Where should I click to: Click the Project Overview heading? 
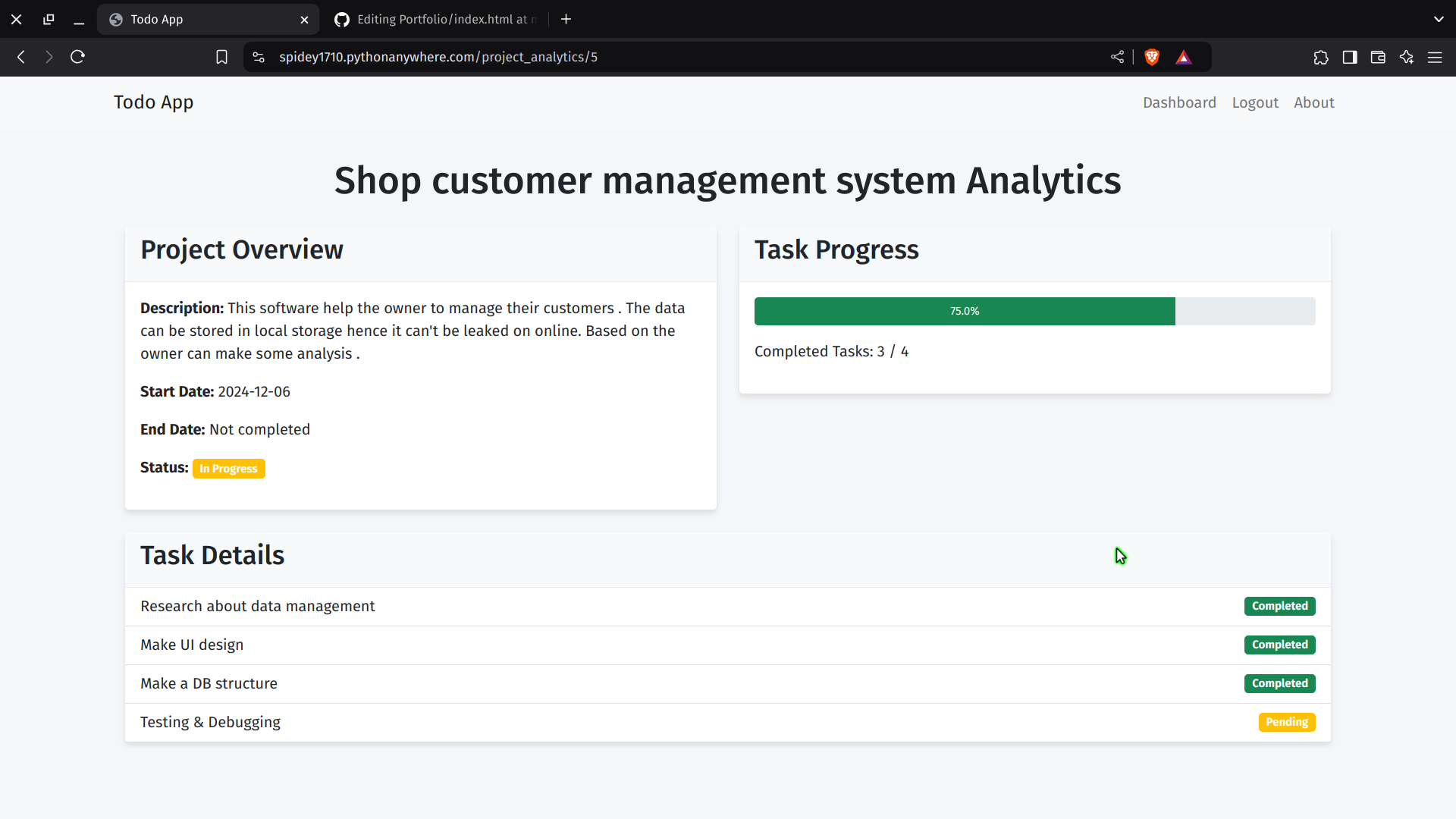coord(242,249)
